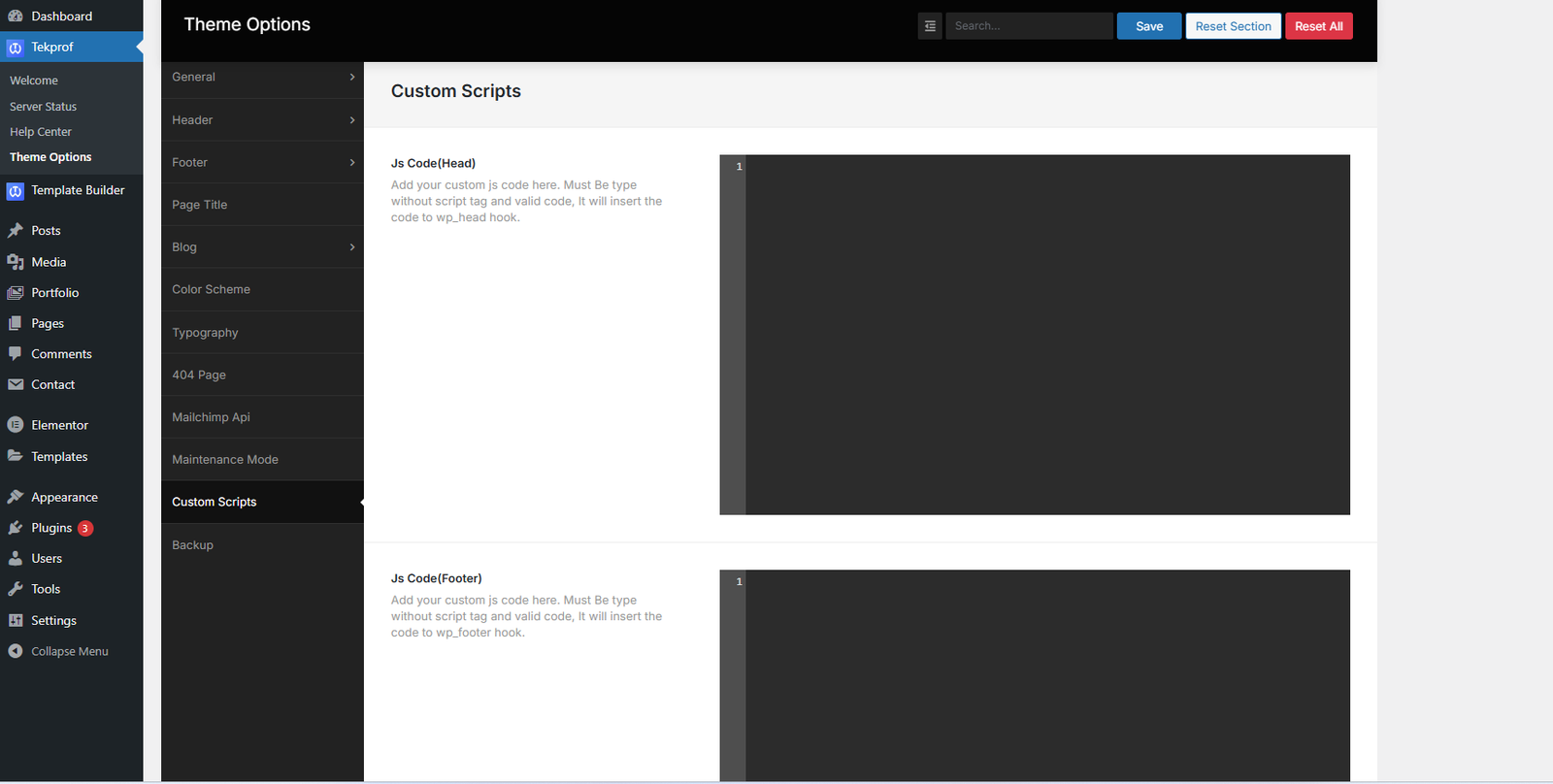
Task: Click the Dashboard gauge icon
Action: 16,16
